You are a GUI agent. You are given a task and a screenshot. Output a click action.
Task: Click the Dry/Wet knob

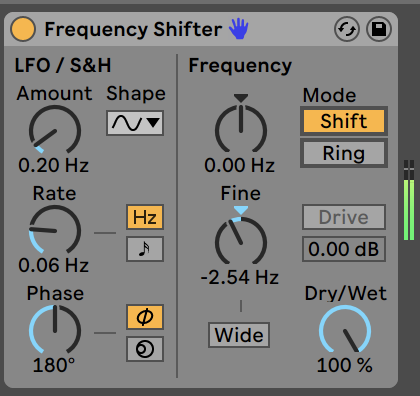(x=345, y=330)
